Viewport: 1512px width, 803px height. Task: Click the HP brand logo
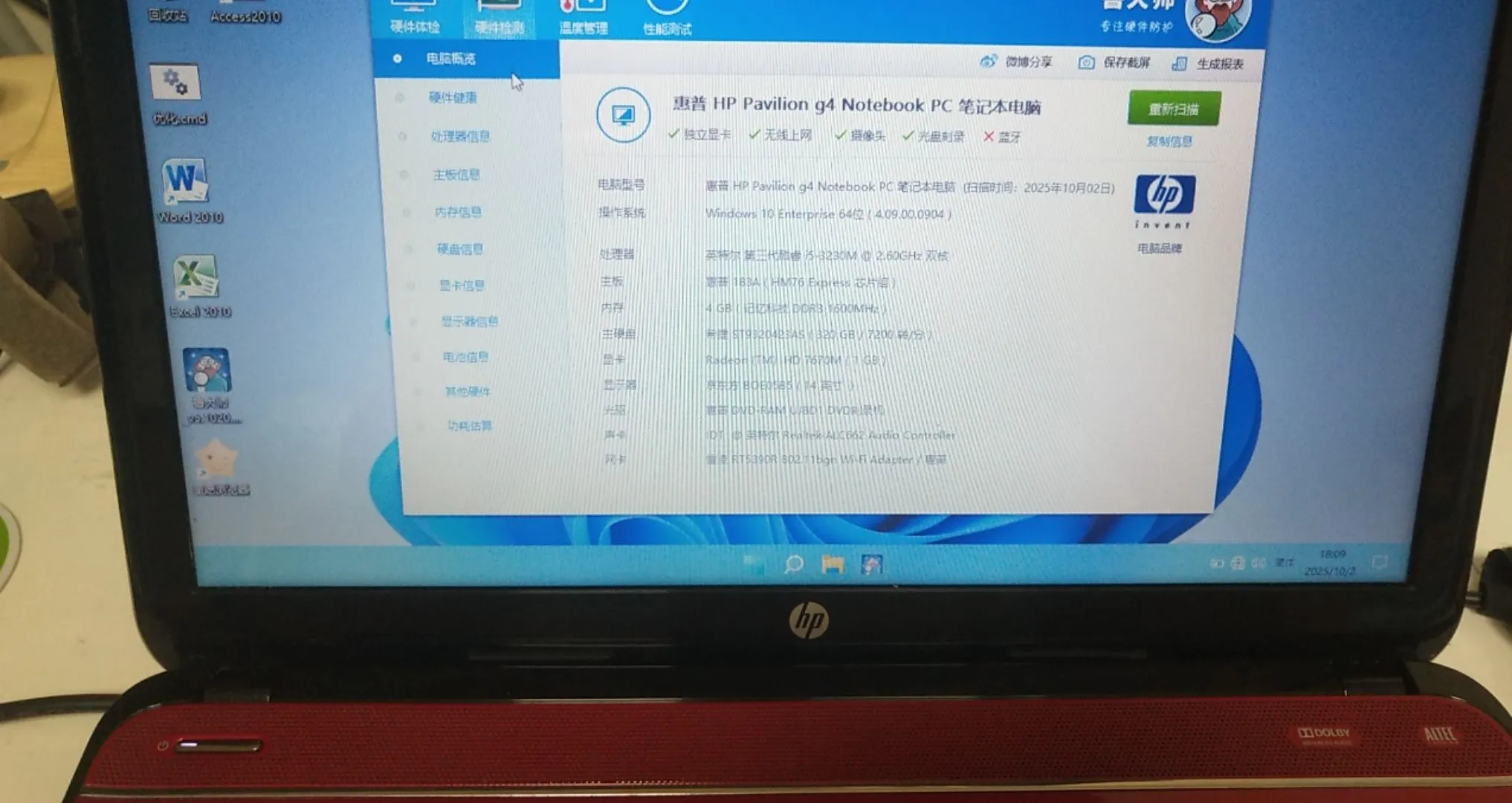(1164, 195)
